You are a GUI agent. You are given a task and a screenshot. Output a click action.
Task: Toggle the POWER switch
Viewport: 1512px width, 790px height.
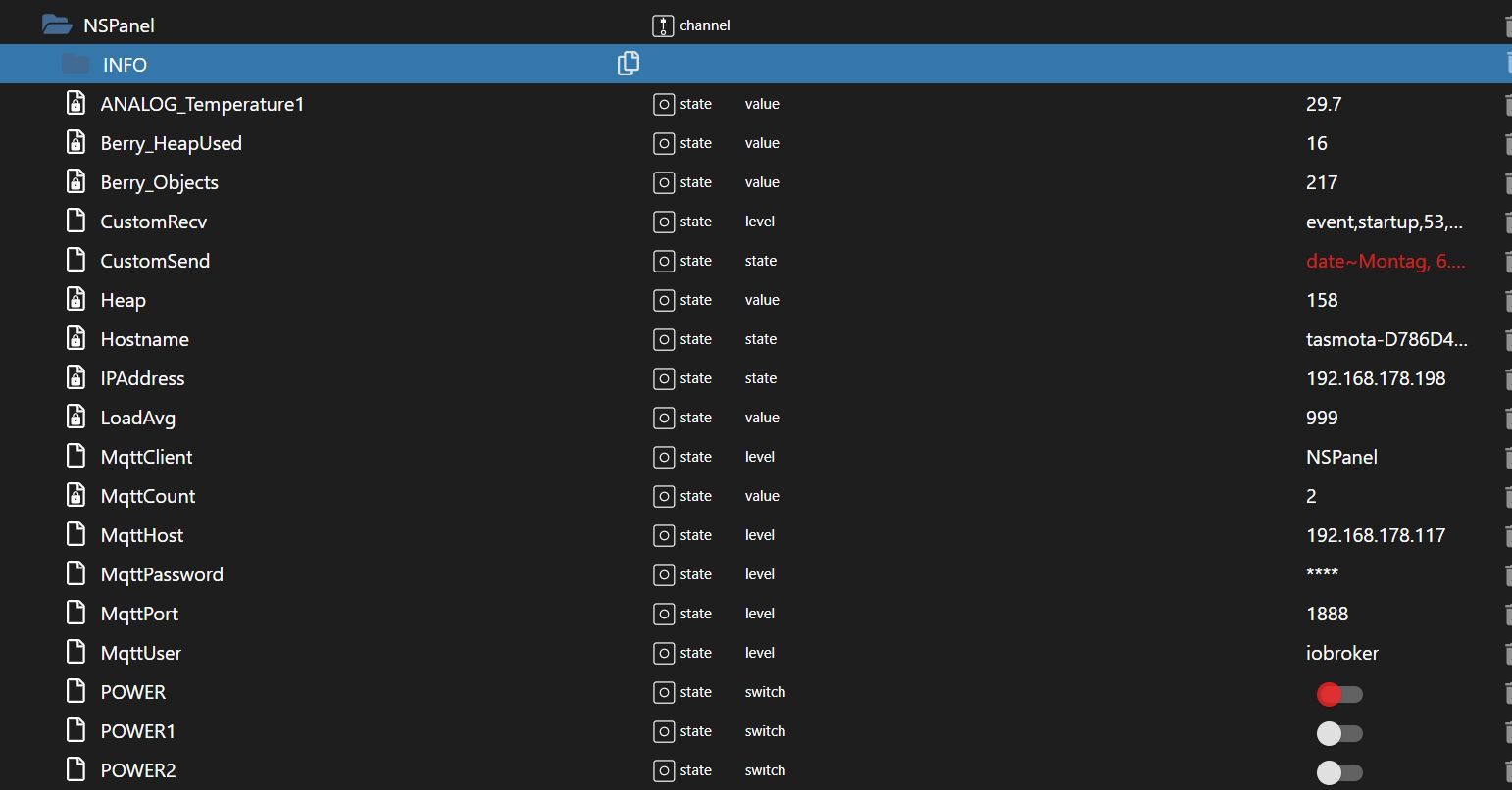[1339, 694]
